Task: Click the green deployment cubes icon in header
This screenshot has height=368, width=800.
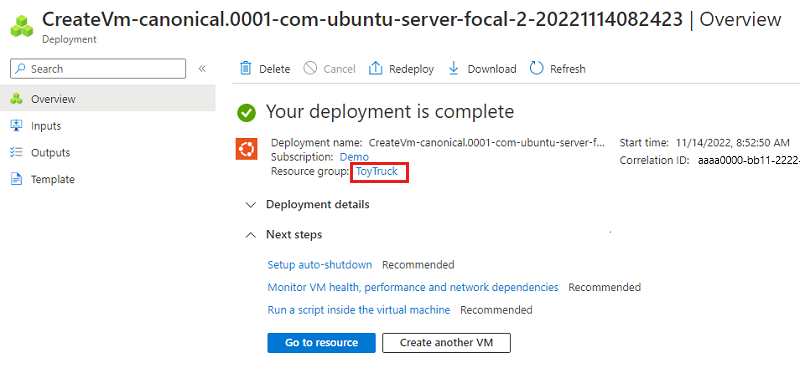Action: pos(22,25)
